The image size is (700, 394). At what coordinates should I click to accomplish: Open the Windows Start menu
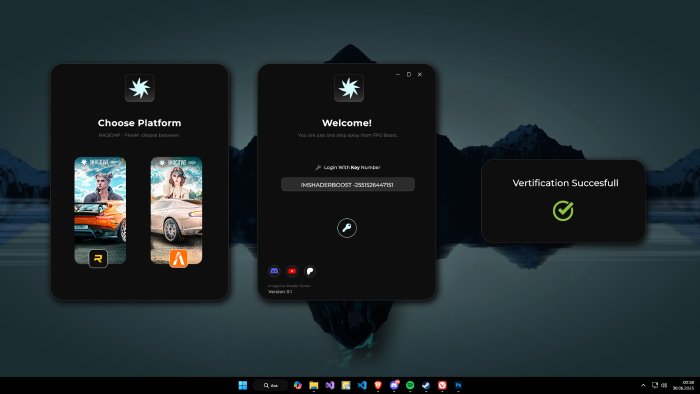tap(243, 385)
